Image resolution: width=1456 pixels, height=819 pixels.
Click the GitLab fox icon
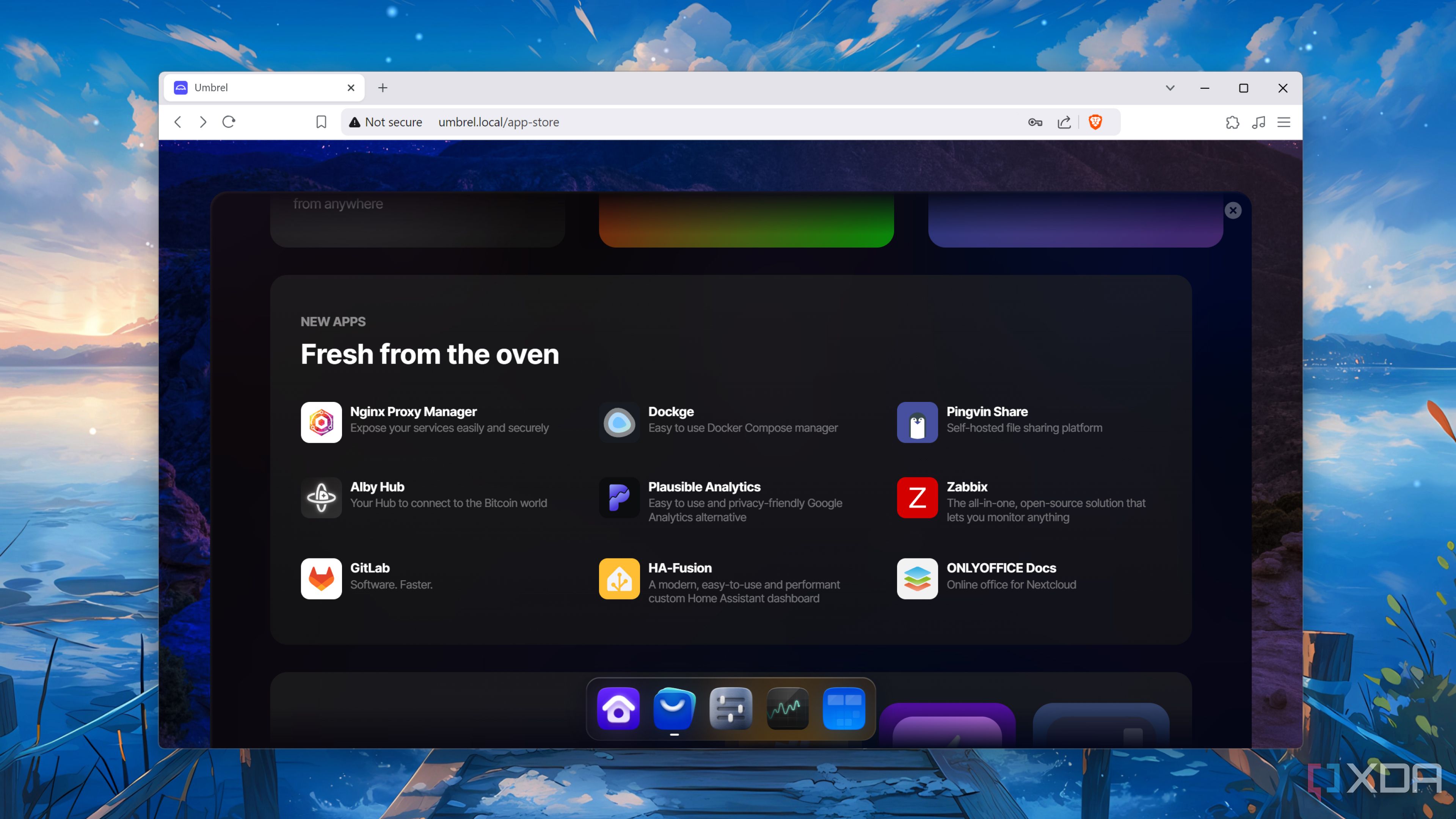(x=321, y=578)
